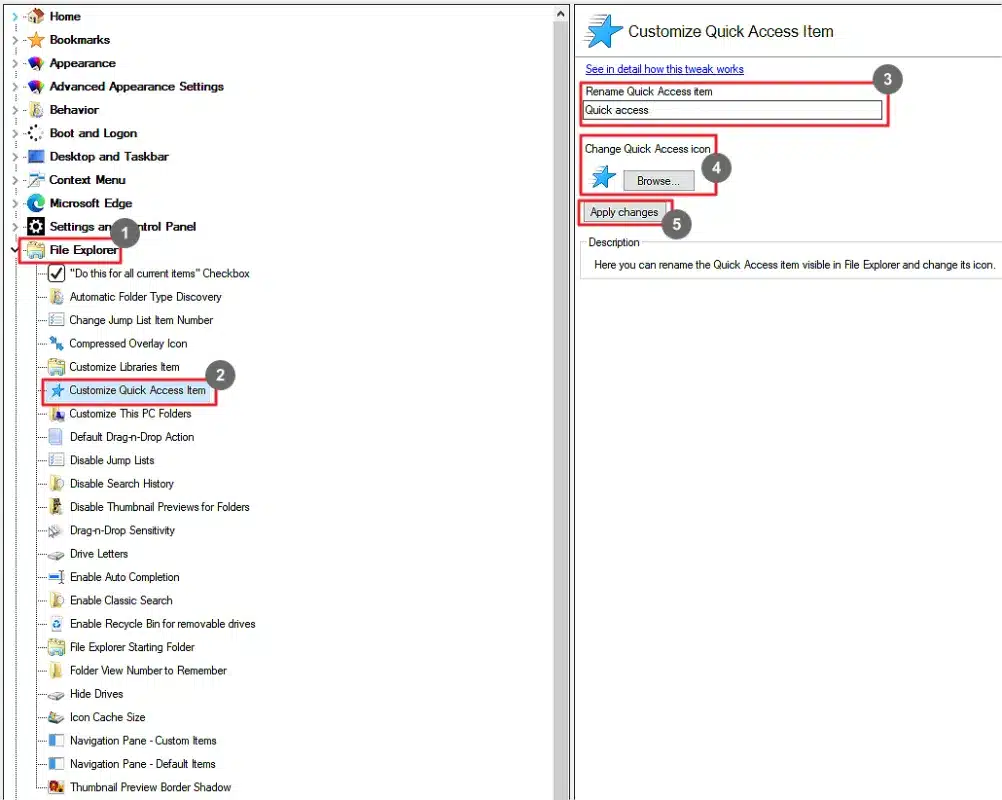
Task: Click the Icon Cache Size icon
Action: coord(56,717)
